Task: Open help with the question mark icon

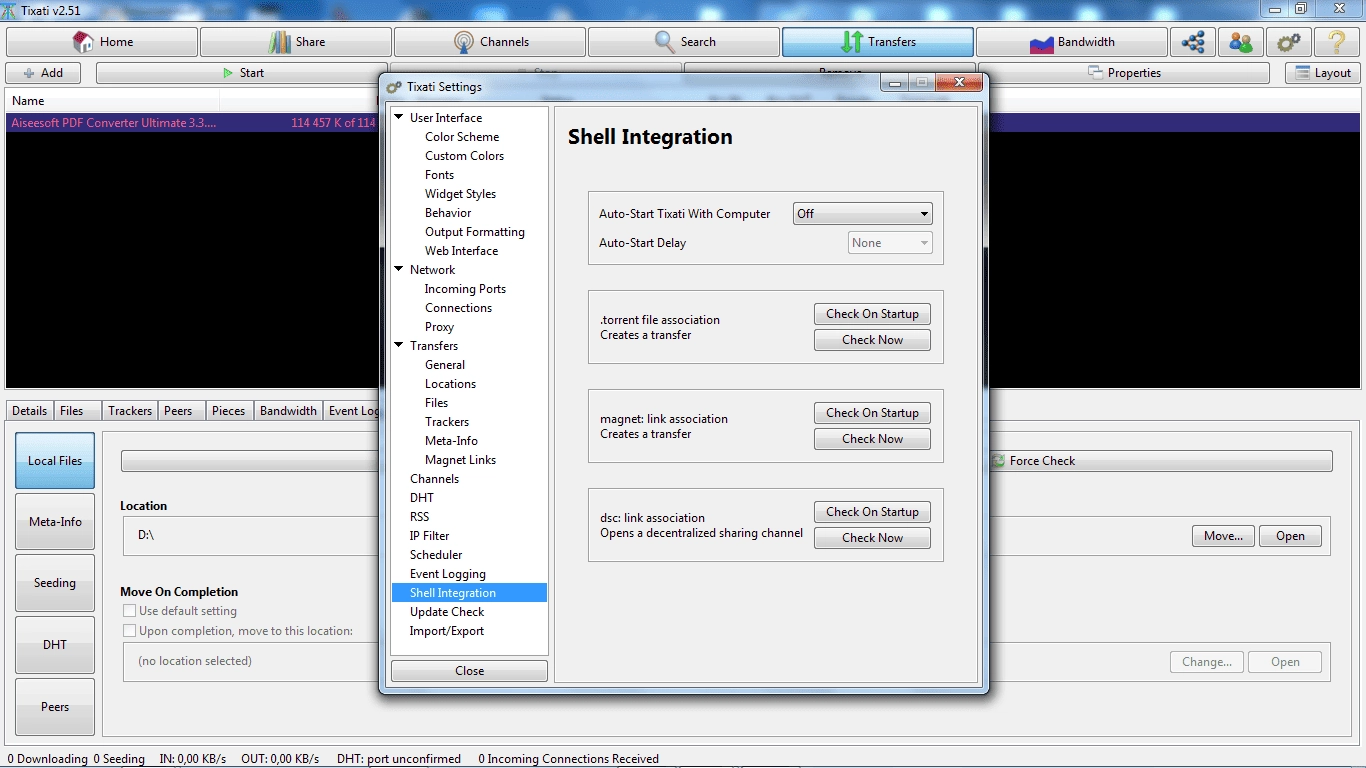Action: [x=1337, y=42]
